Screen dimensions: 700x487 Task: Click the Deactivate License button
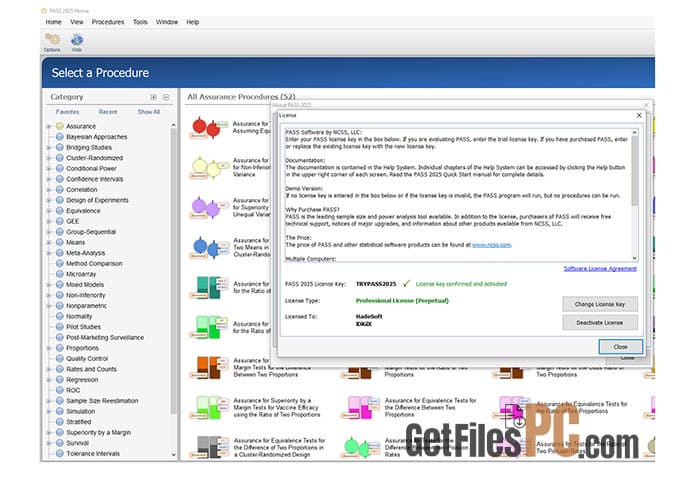(600, 322)
